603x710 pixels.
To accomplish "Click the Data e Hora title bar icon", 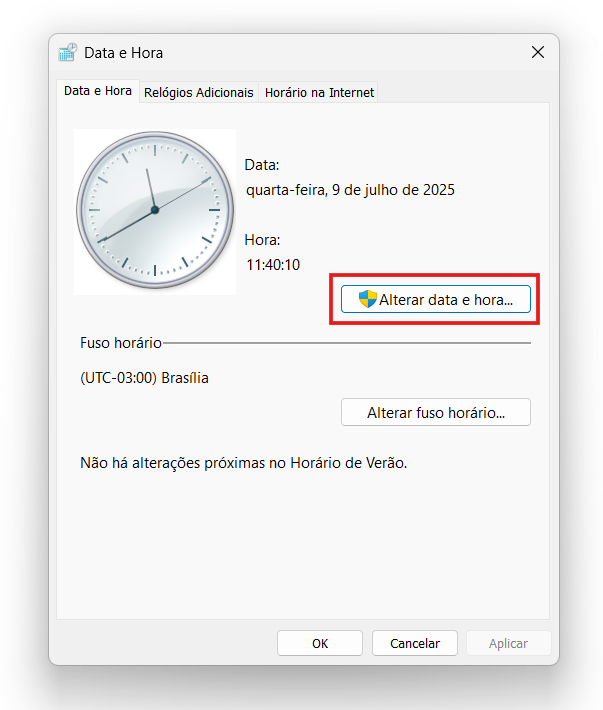I will point(68,53).
